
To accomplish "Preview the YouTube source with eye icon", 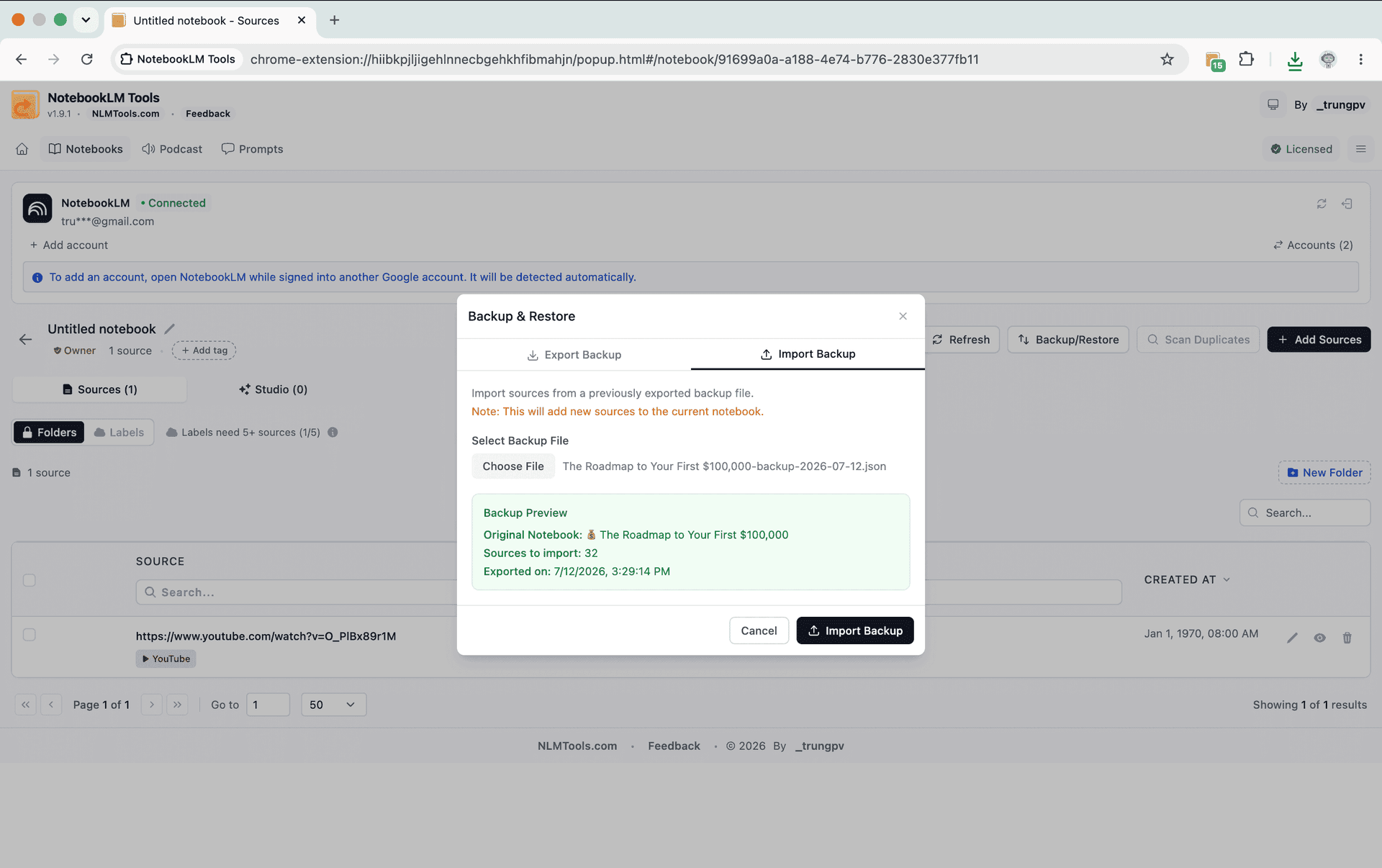I will tap(1319, 638).
